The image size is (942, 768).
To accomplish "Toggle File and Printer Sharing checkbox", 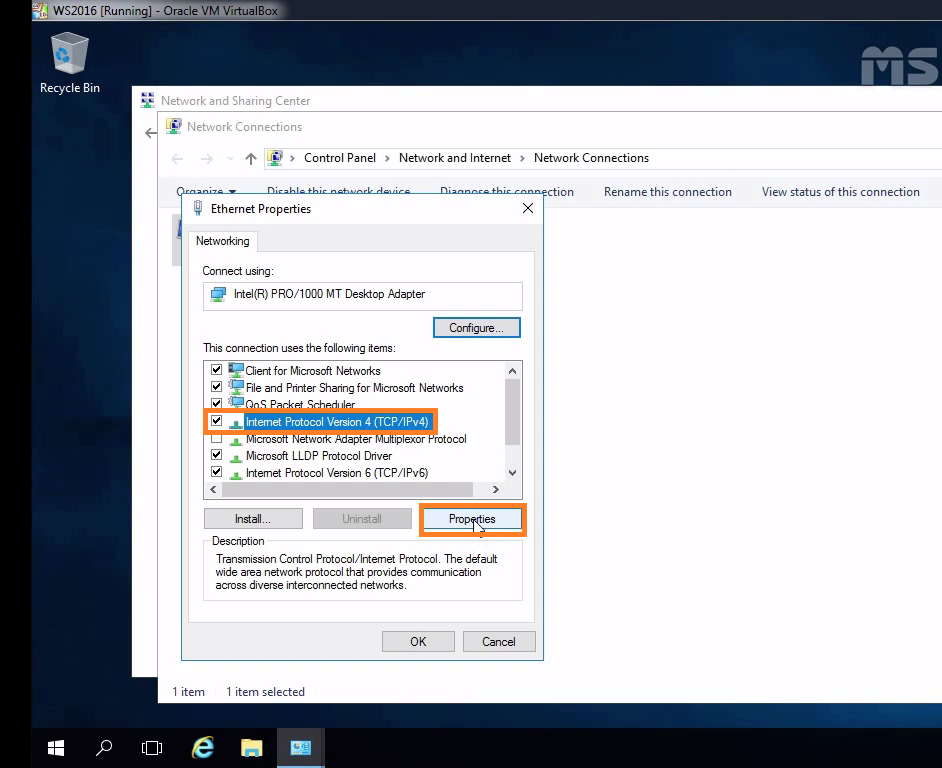I will point(217,386).
